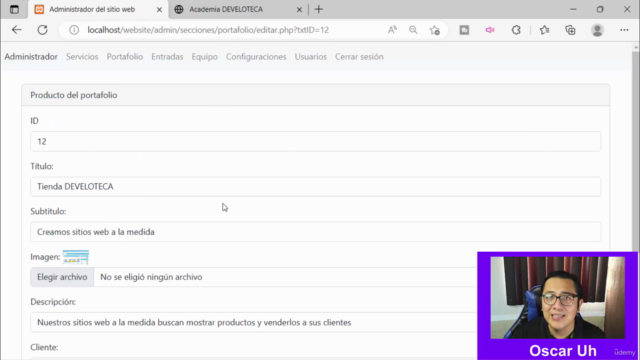Open the Favorites list
640x360 pixels.
(x=544, y=30)
